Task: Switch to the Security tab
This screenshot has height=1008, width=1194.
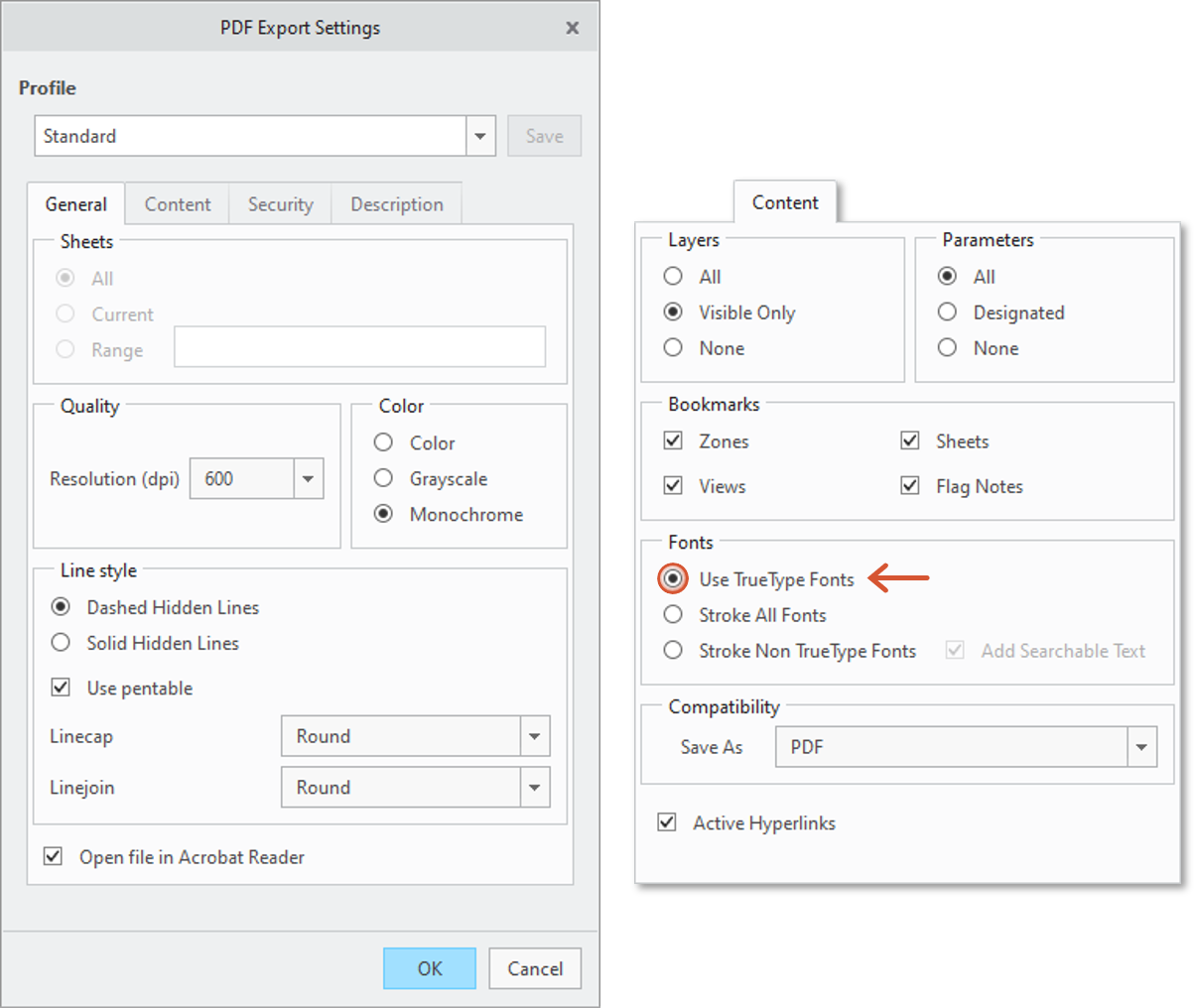Action: (280, 204)
